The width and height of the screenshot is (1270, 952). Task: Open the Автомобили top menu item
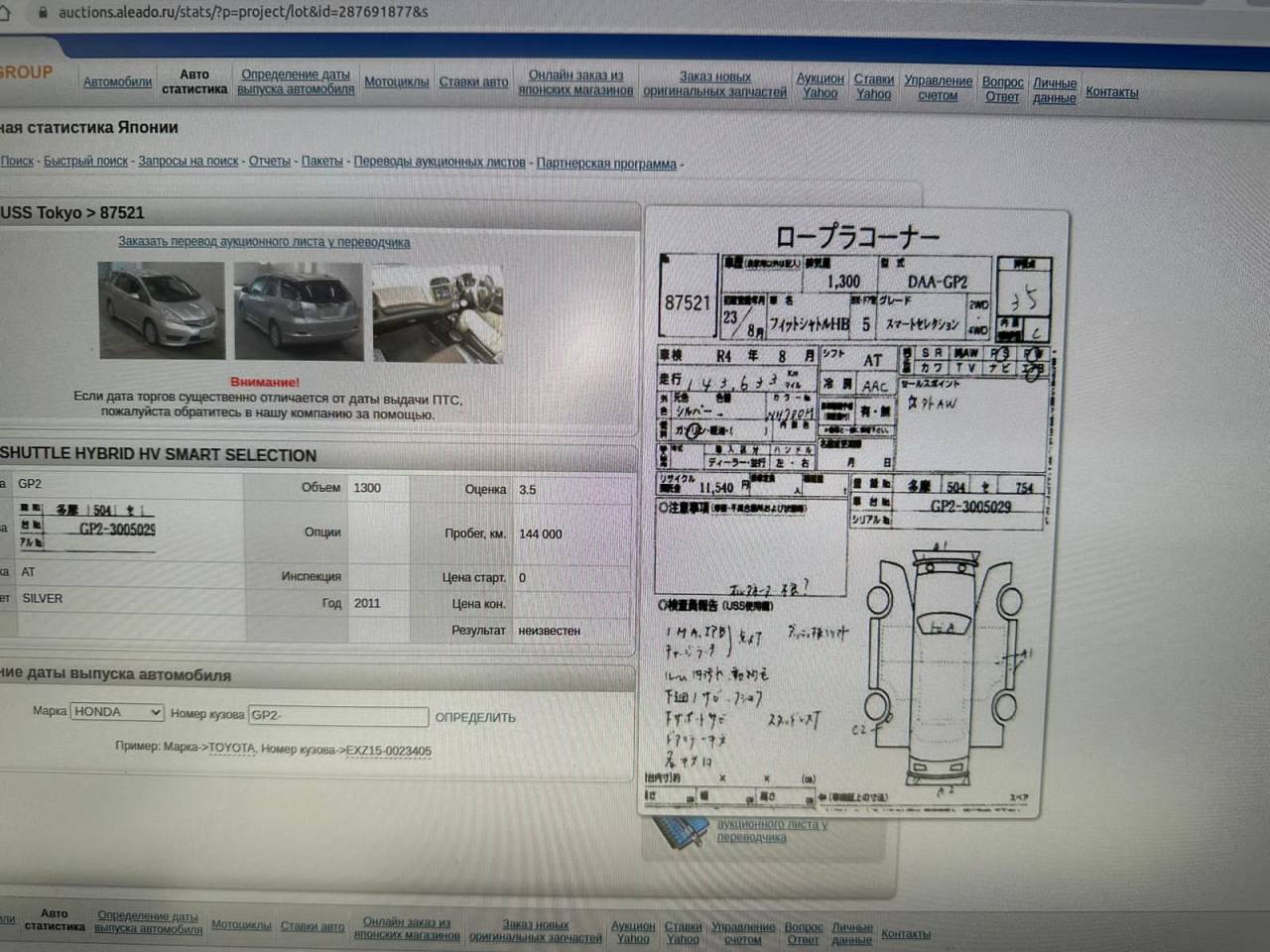coord(117,82)
